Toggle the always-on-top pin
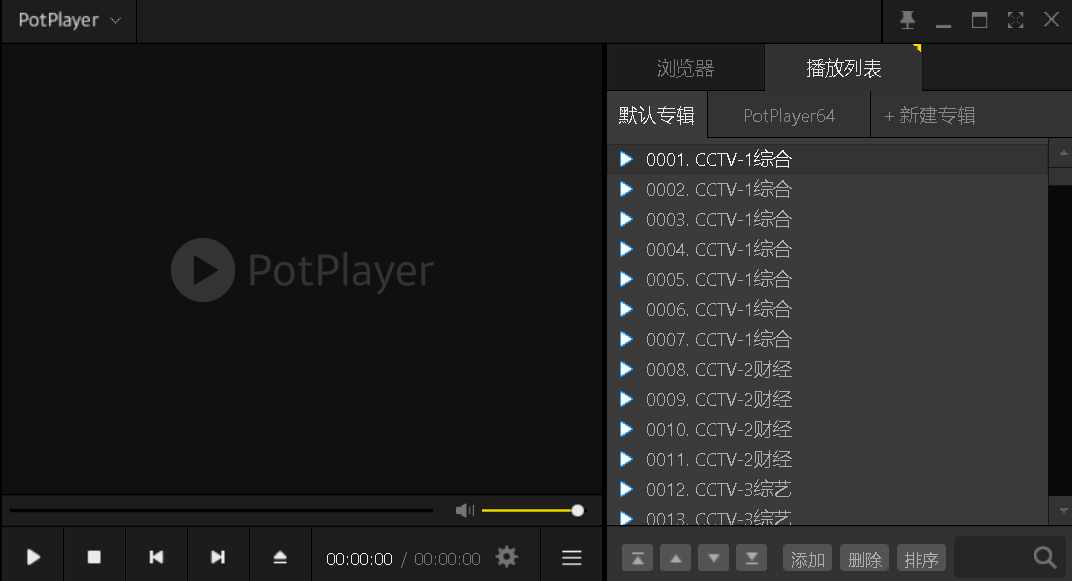 pos(907,19)
